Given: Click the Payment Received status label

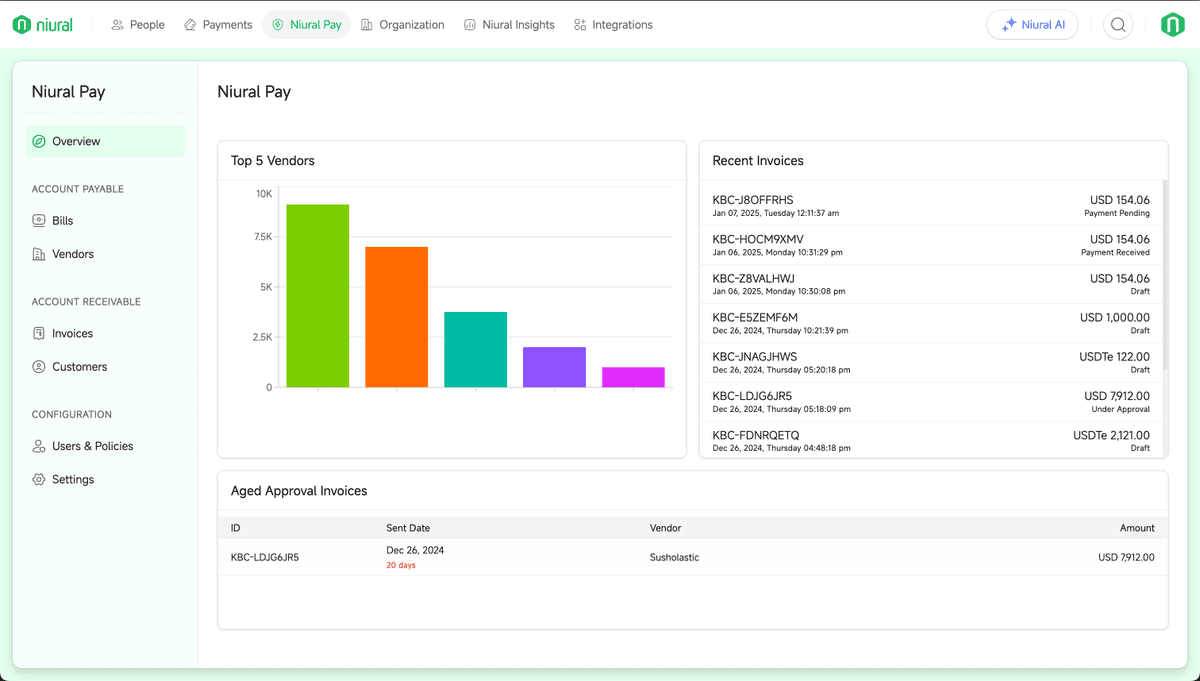Looking at the screenshot, I should pos(1115,252).
